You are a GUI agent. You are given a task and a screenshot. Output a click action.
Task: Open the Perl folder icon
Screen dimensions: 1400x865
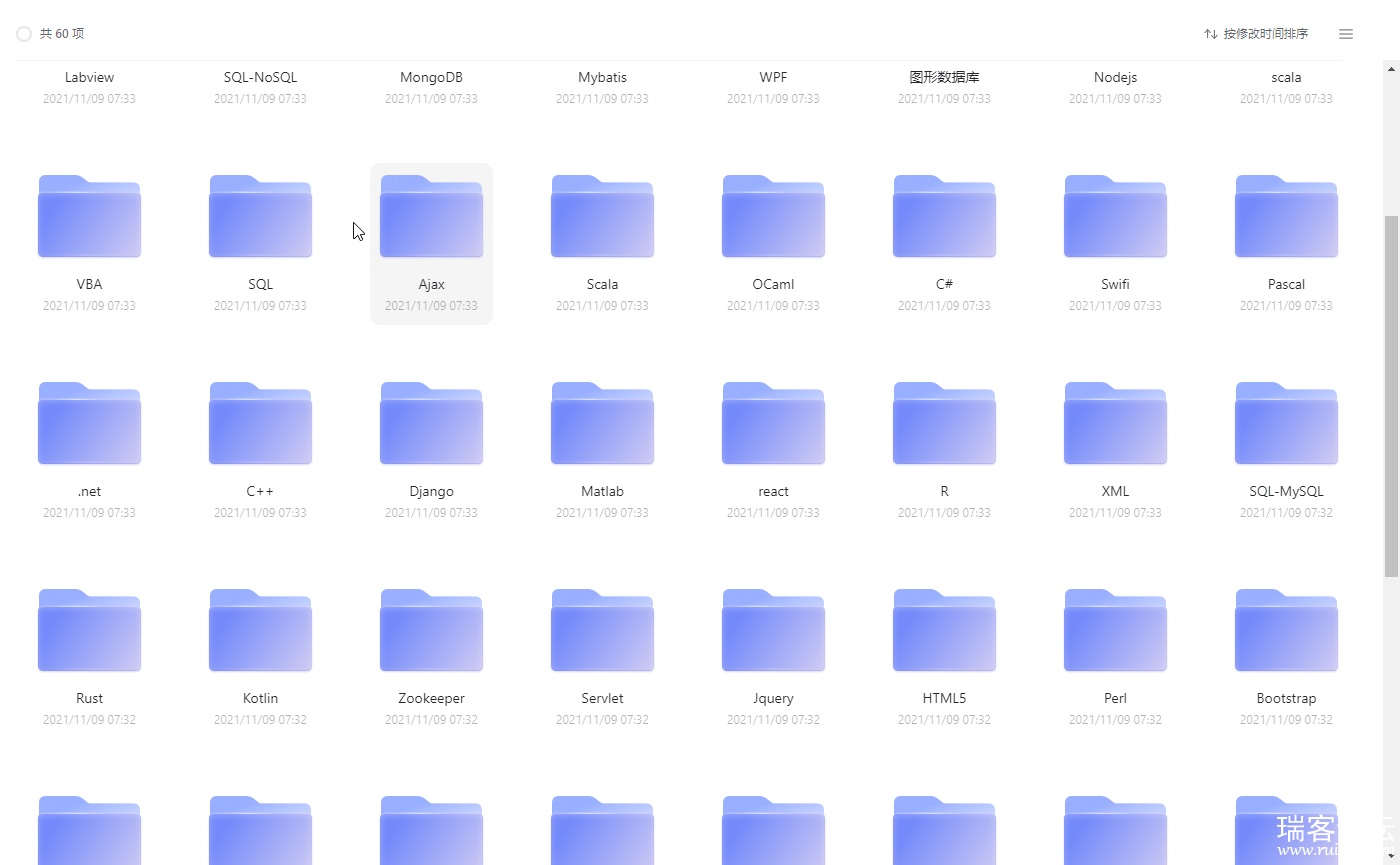point(1115,631)
